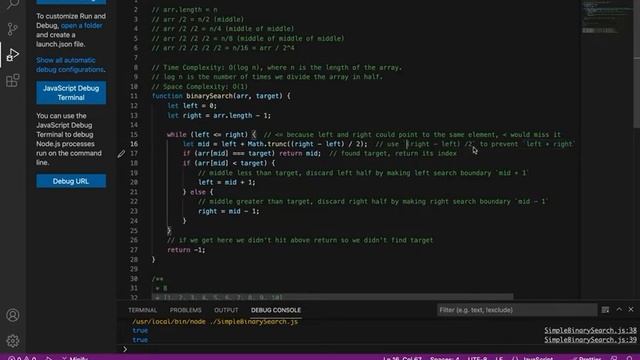Open the notifications bell

(630, 358)
